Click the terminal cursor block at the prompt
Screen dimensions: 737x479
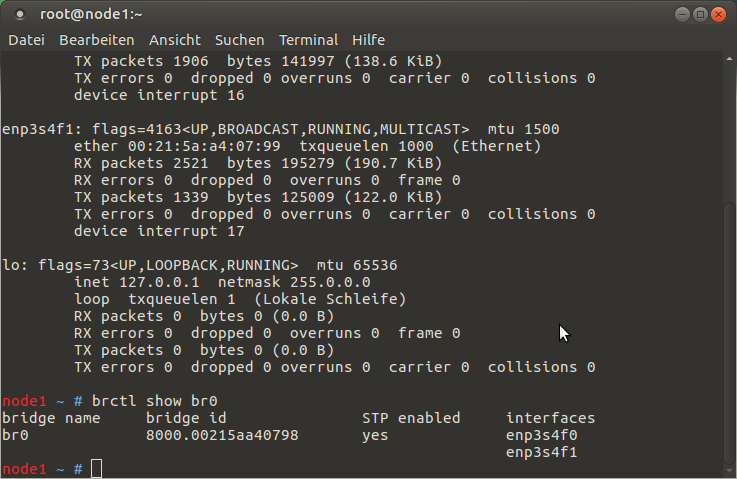click(x=96, y=469)
